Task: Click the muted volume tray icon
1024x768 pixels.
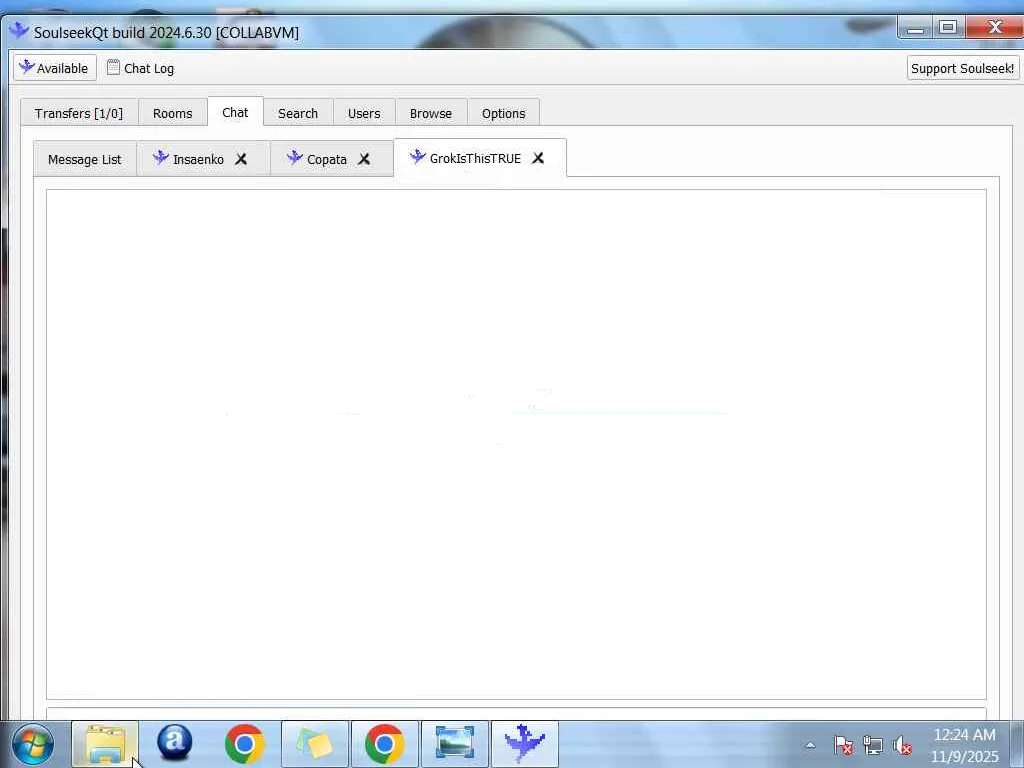Action: (903, 745)
